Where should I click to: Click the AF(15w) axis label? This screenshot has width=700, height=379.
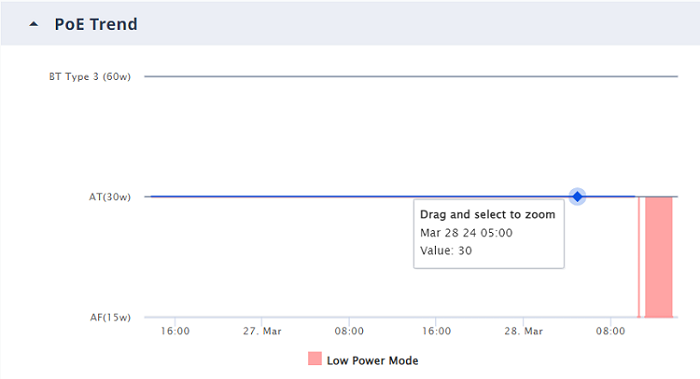tap(110, 317)
